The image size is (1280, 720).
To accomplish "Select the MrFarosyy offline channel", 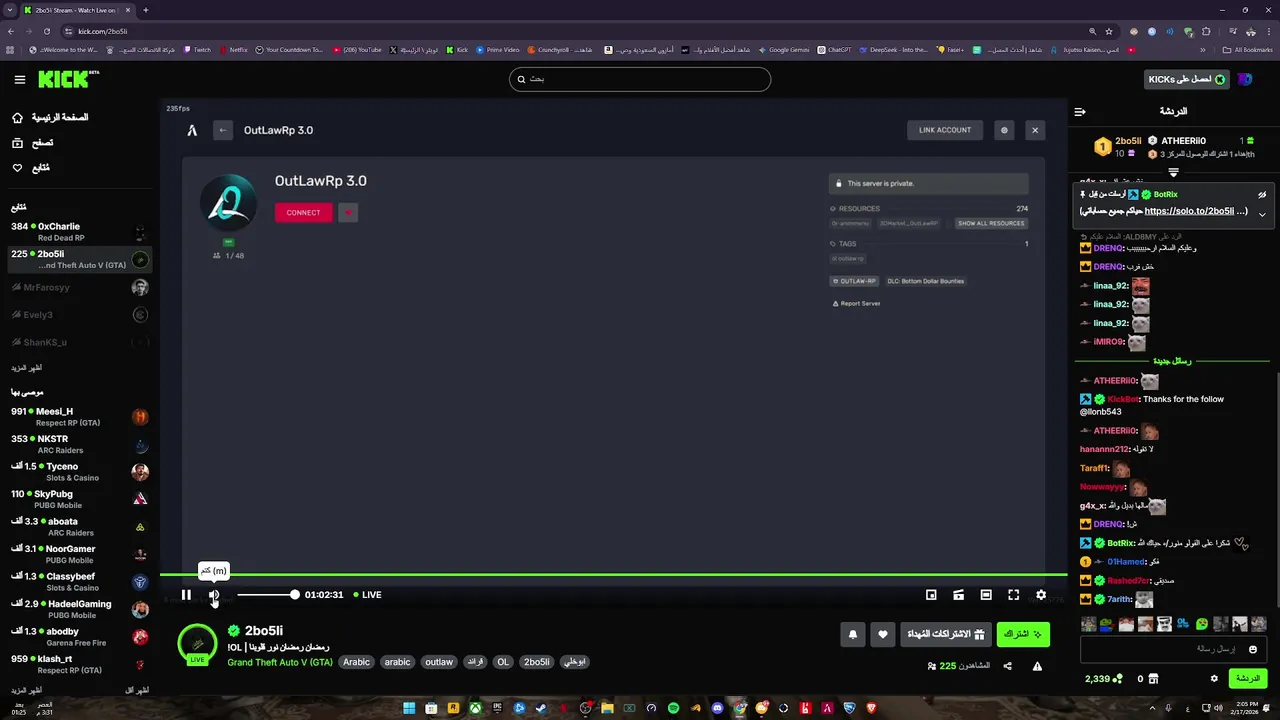I will point(78,288).
